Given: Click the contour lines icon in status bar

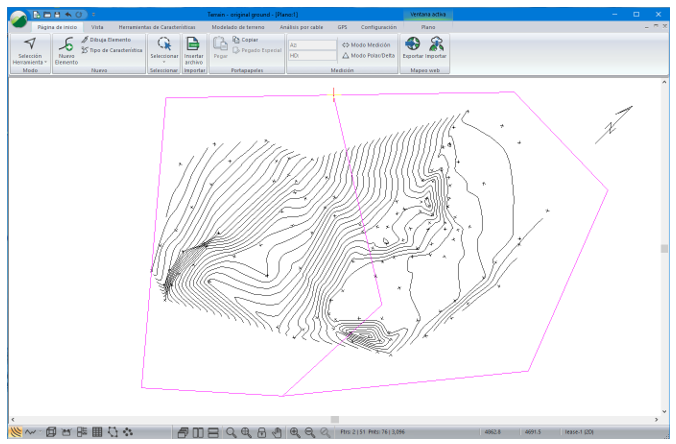Looking at the screenshot, I should tap(15, 432).
